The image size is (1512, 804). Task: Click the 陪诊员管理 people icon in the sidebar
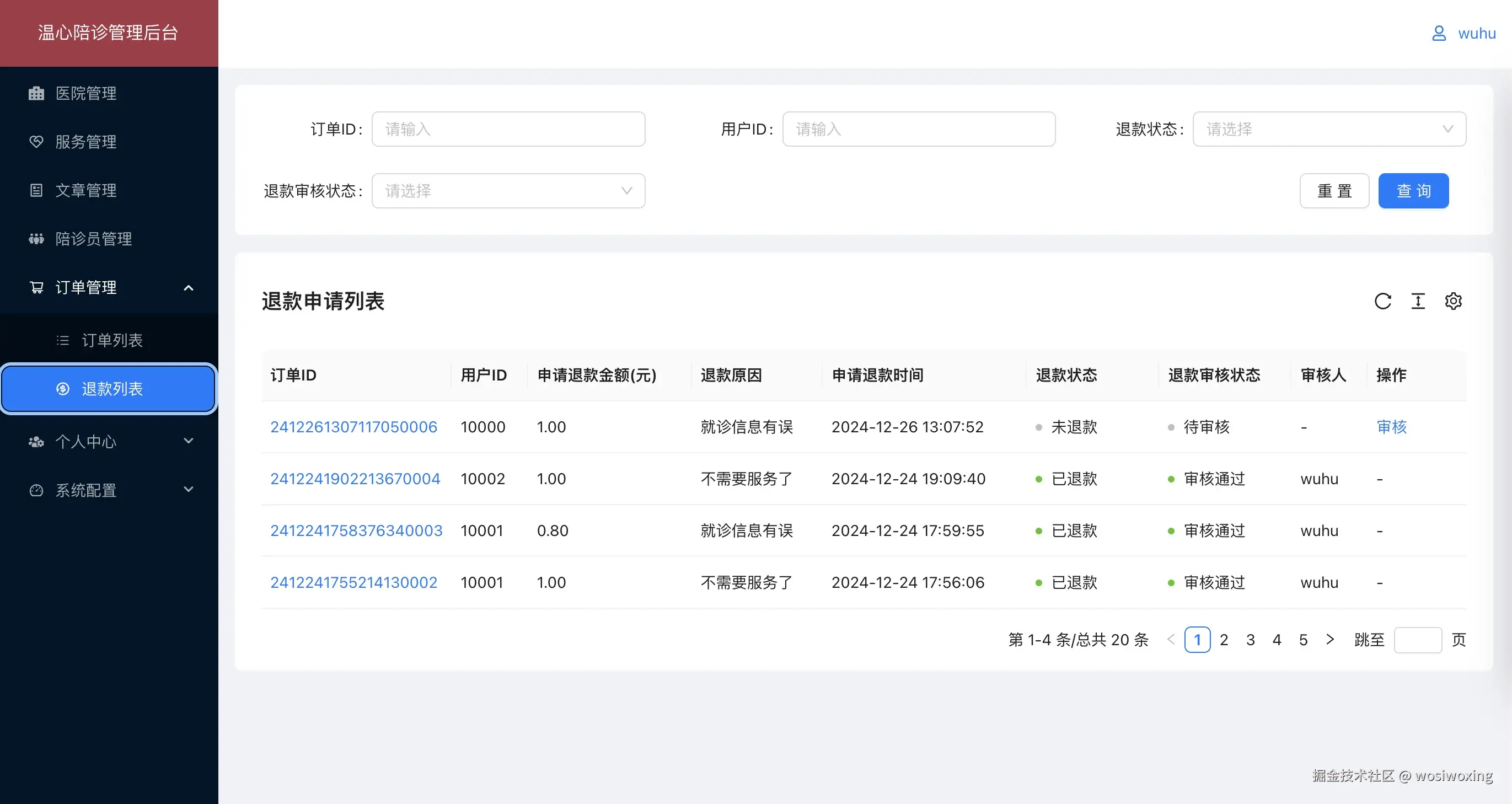(x=36, y=239)
